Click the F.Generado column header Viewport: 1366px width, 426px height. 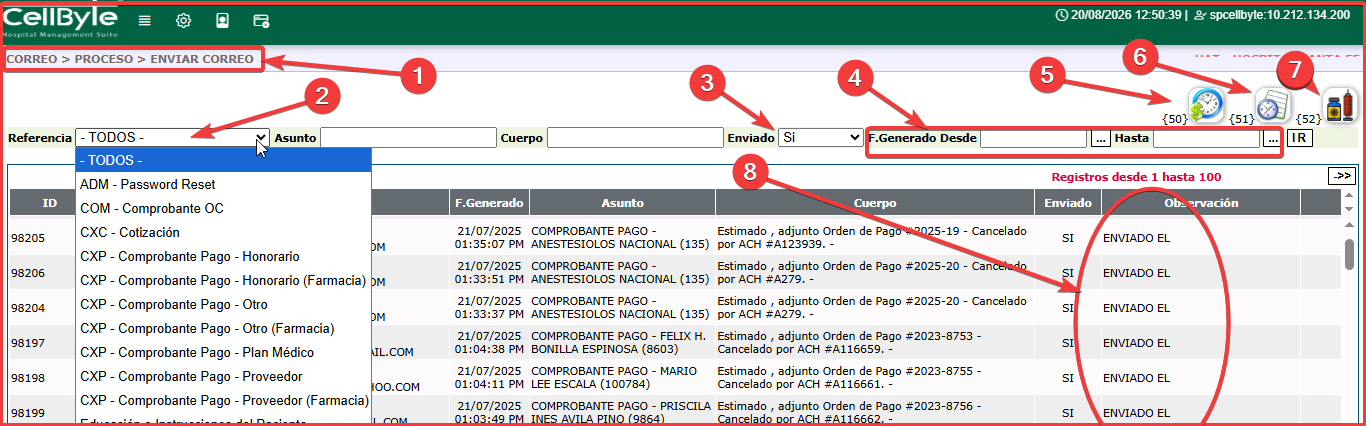489,203
